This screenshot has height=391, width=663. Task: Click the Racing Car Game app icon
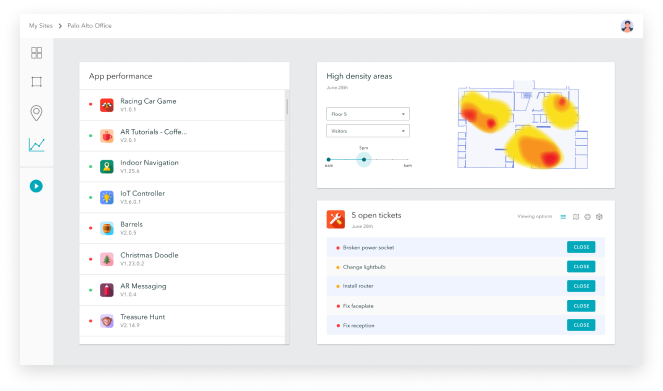(107, 105)
